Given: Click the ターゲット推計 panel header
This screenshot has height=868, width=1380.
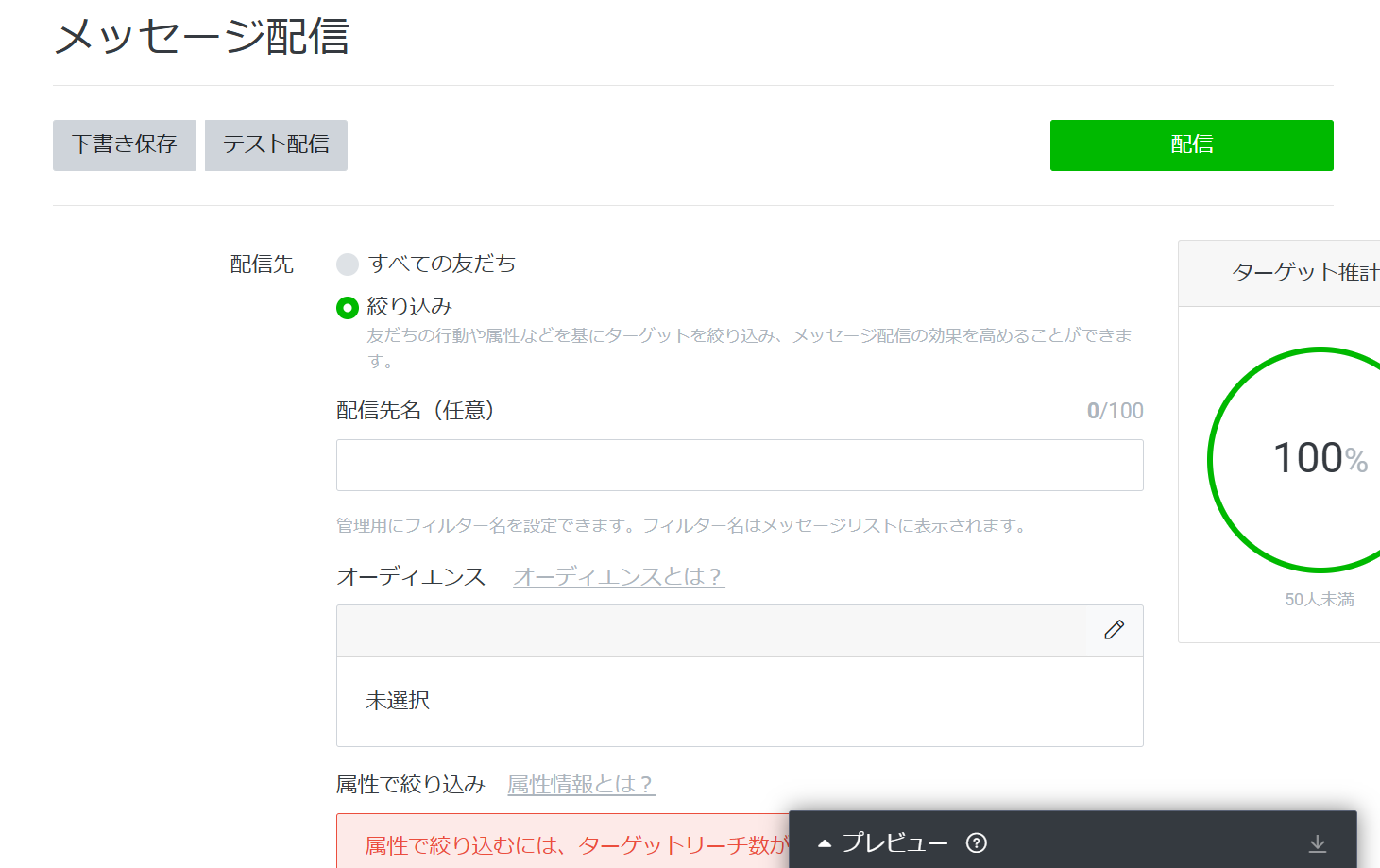Looking at the screenshot, I should [1303, 273].
